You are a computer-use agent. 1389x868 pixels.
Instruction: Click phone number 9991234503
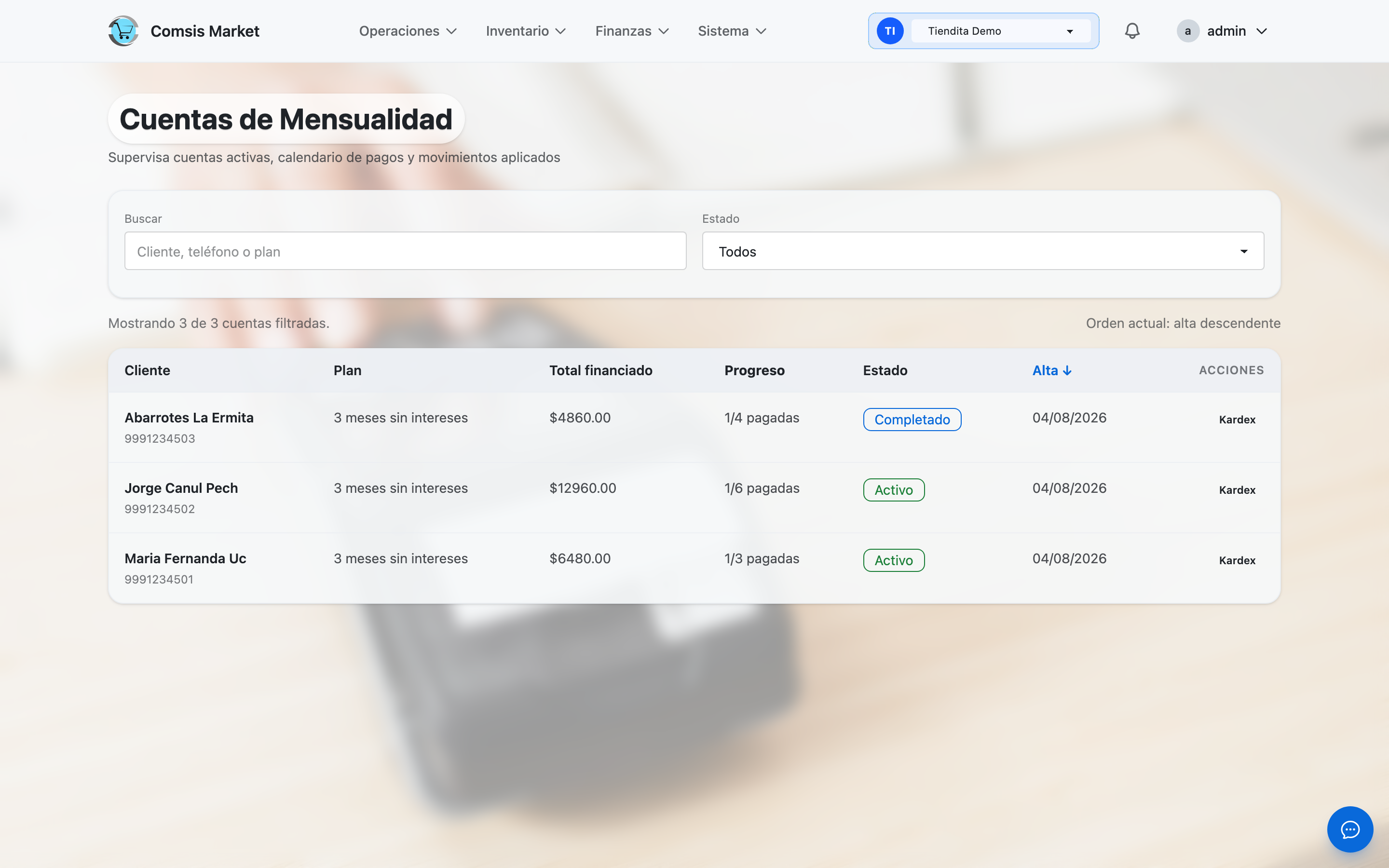[160, 439]
